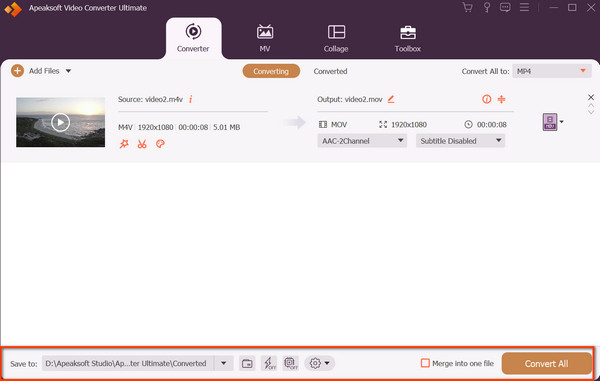Click the Convert All button
The height and width of the screenshot is (381, 600).
546,363
